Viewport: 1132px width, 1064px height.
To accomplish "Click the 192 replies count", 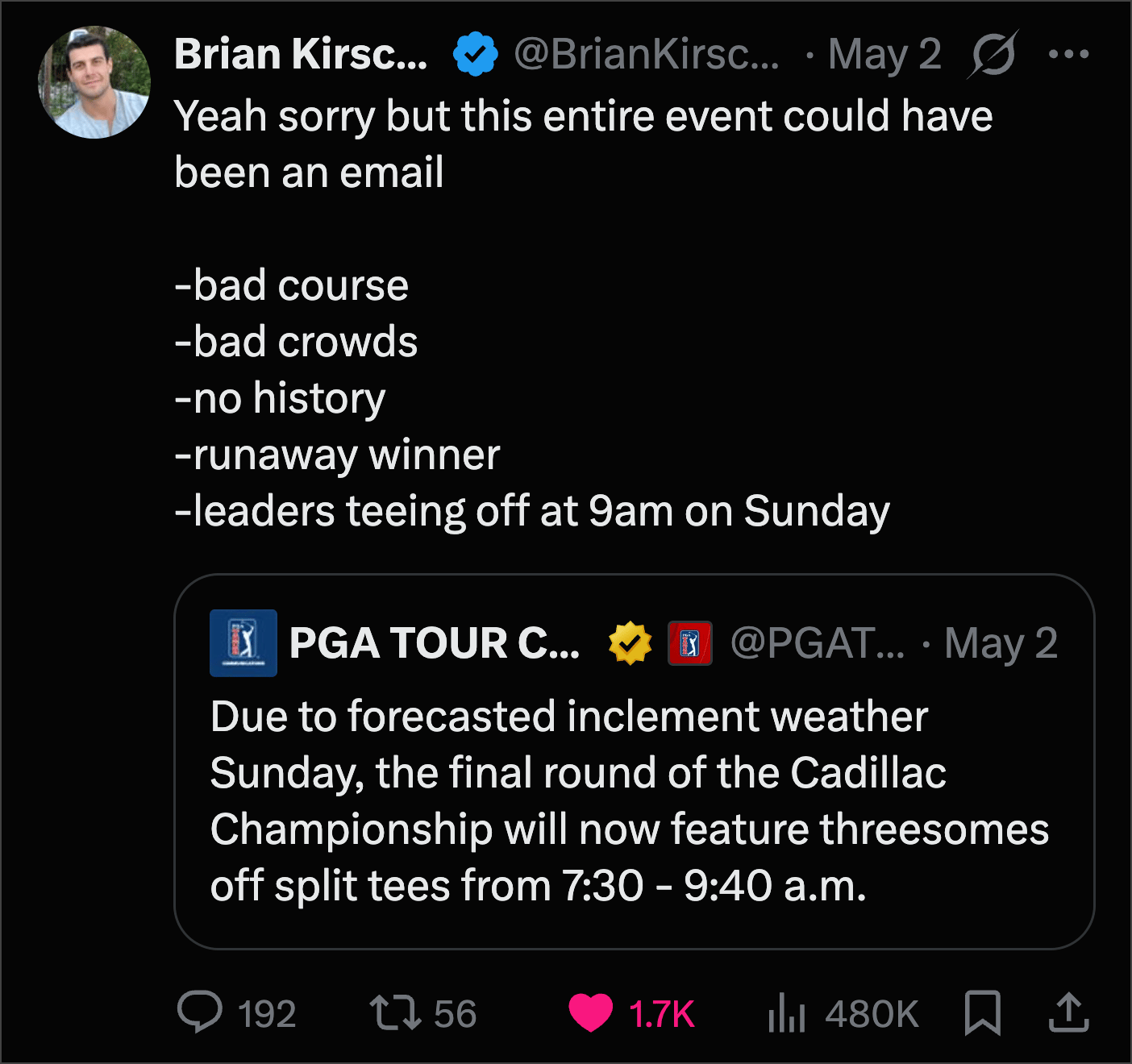I will tap(267, 1013).
